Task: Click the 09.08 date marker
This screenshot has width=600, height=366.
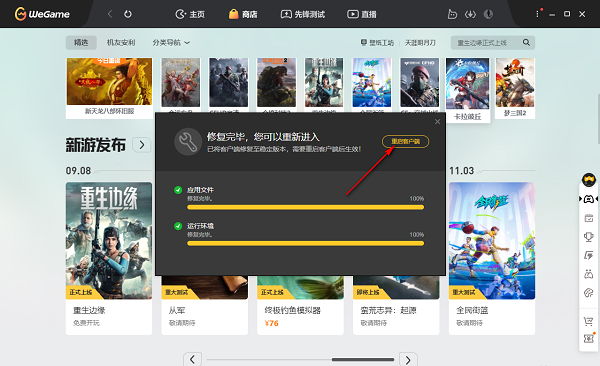Action: click(78, 170)
